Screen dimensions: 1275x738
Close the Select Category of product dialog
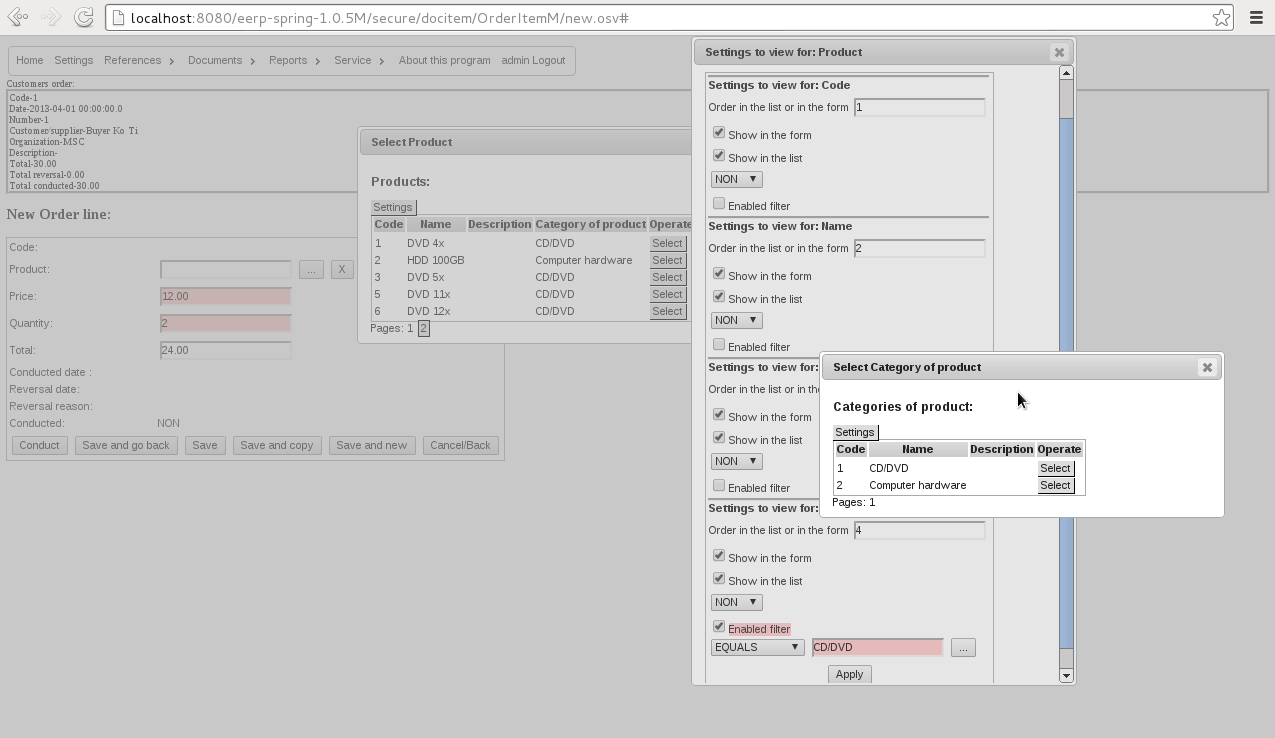pyautogui.click(x=1207, y=367)
